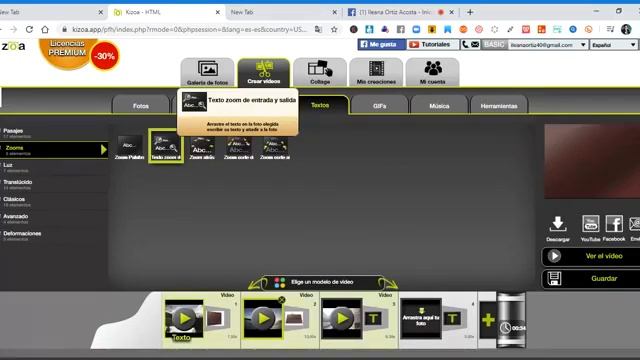
Task: Open a new Chrome tab with plus
Action: click(x=470, y=12)
